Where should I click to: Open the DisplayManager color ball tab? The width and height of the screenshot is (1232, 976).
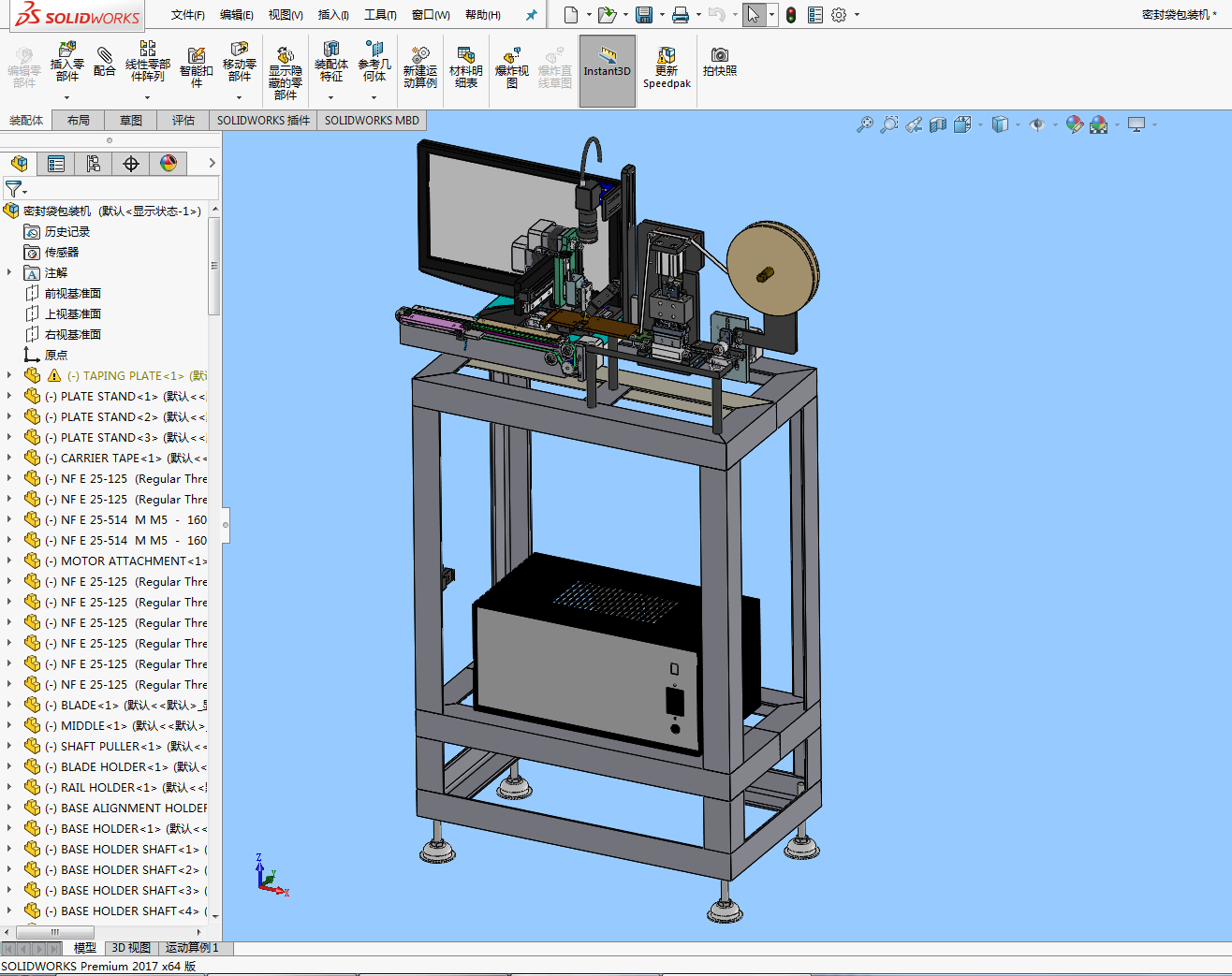(169, 164)
